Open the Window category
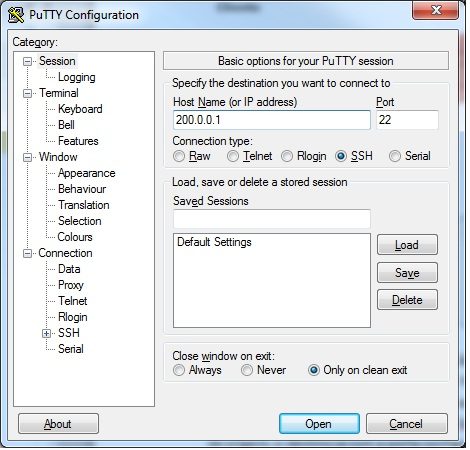Image resolution: width=470 pixels, height=450 pixels. 58,157
